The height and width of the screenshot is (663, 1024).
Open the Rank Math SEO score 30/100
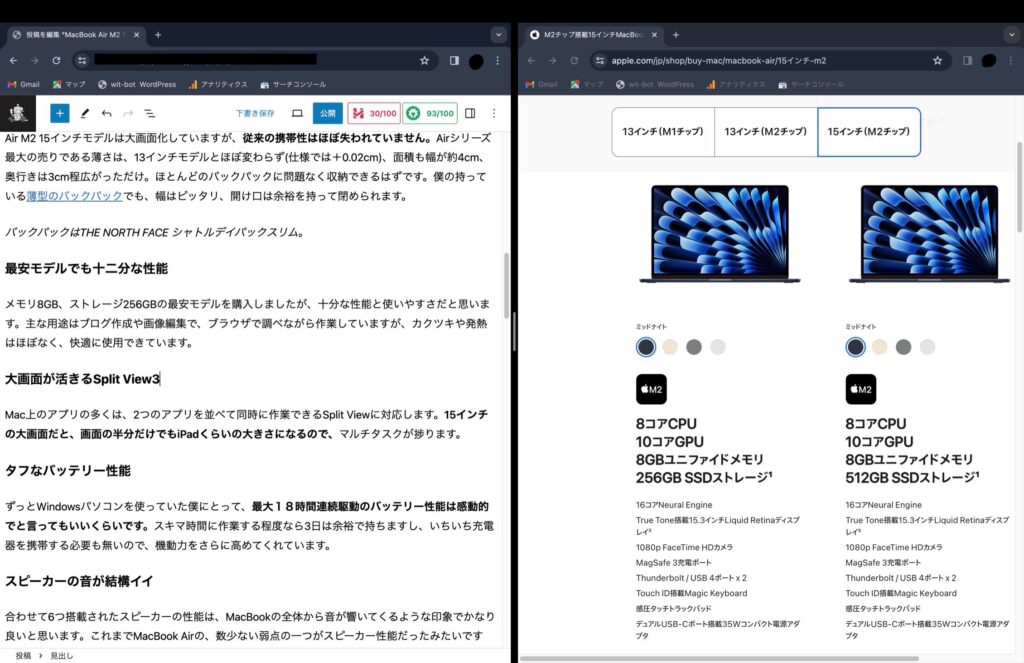point(373,113)
